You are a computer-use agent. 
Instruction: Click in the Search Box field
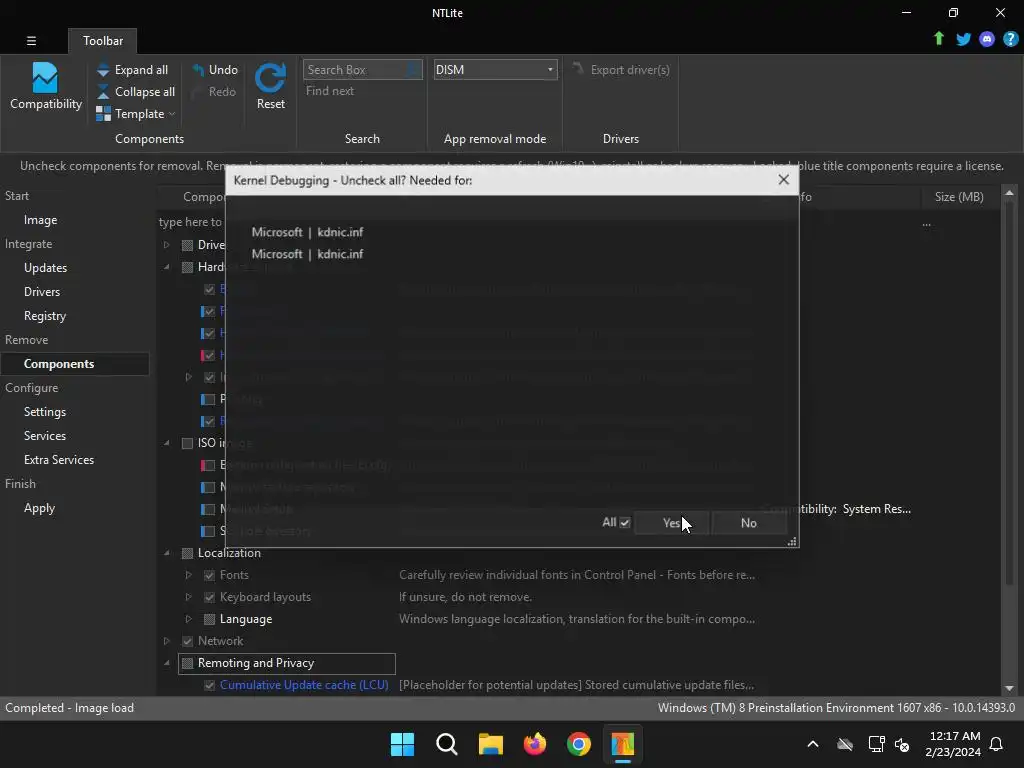[x=362, y=70]
